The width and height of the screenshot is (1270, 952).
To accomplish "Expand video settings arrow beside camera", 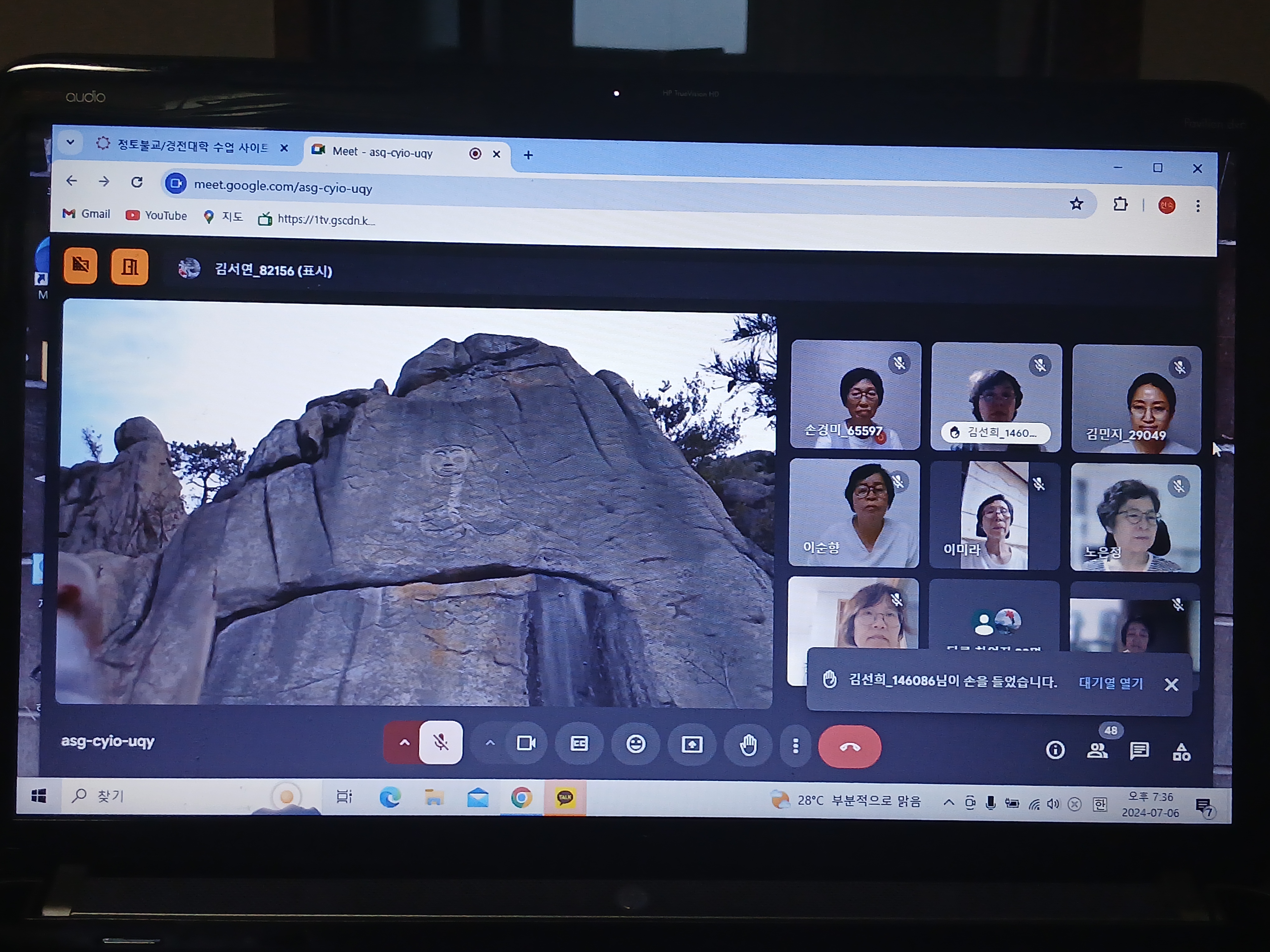I will click(490, 743).
